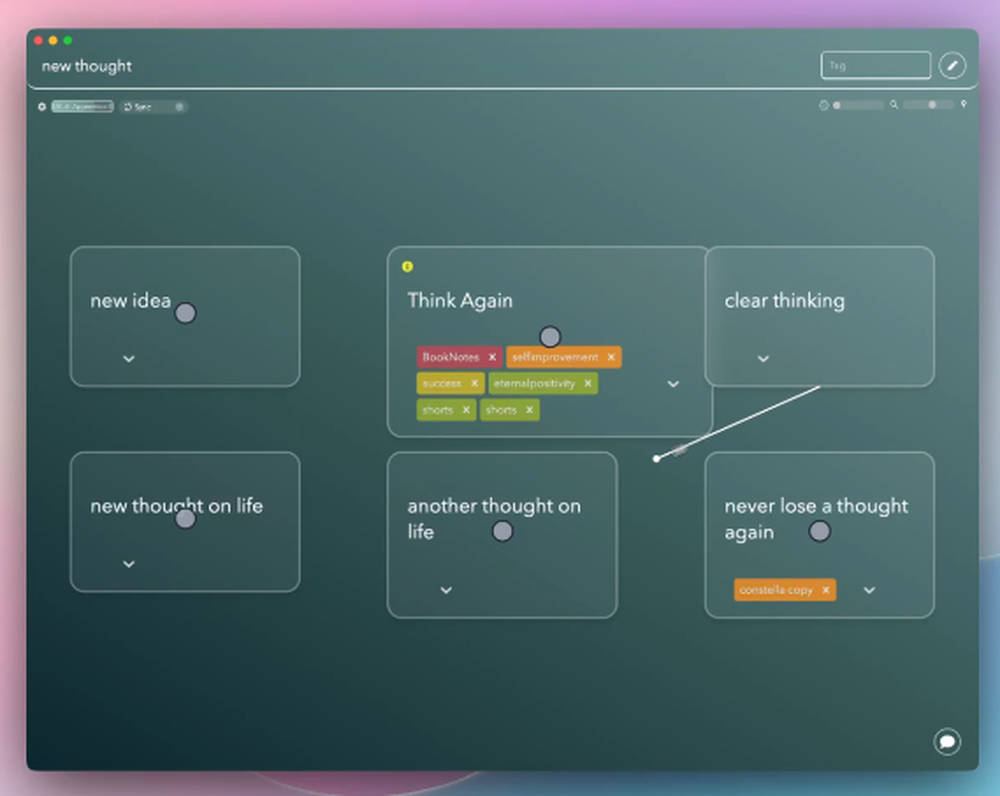Select the success tag label
1000x796 pixels.
pos(441,383)
